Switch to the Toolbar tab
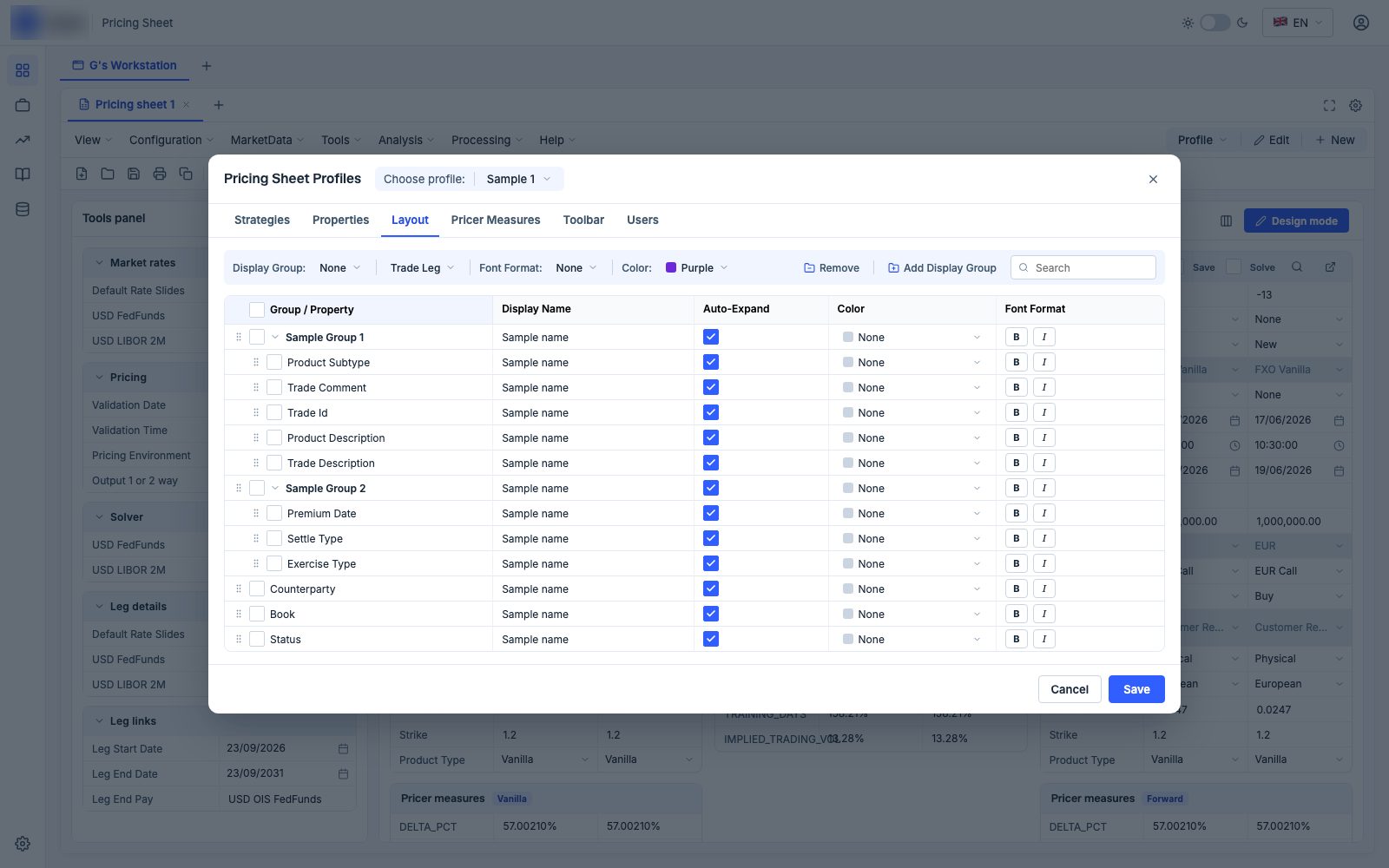This screenshot has height=868, width=1389. [583, 220]
